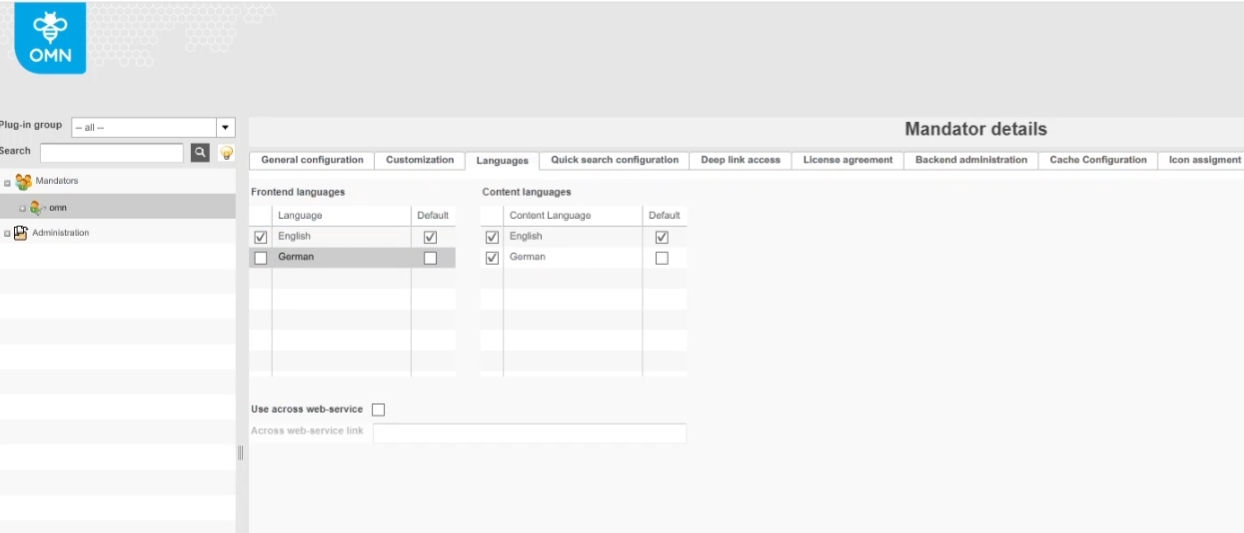Open the Plug-in group dropdown
The image size is (1244, 533).
(x=225, y=127)
